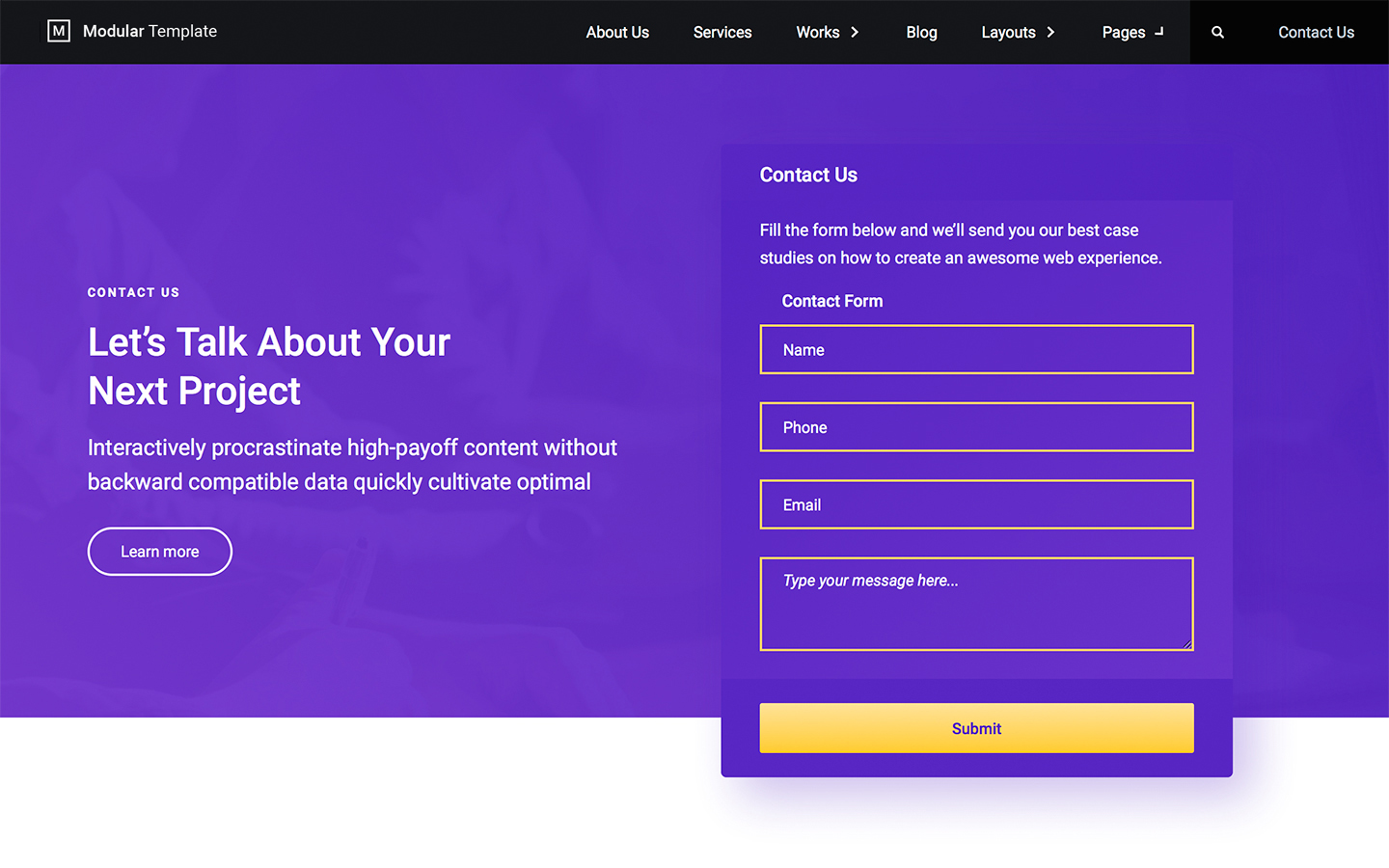Select "Services" from the top navigation
Viewport: 1389px width, 868px height.
click(x=722, y=32)
